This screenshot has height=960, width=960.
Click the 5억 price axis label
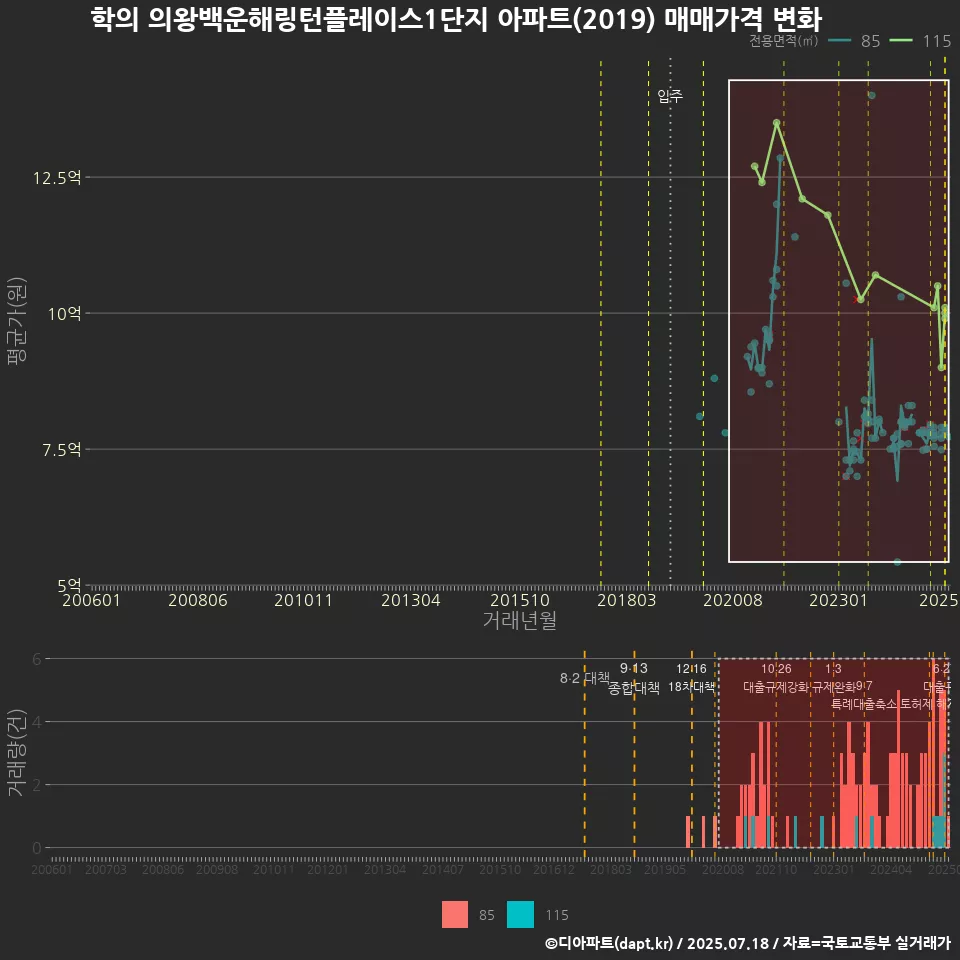click(x=69, y=586)
